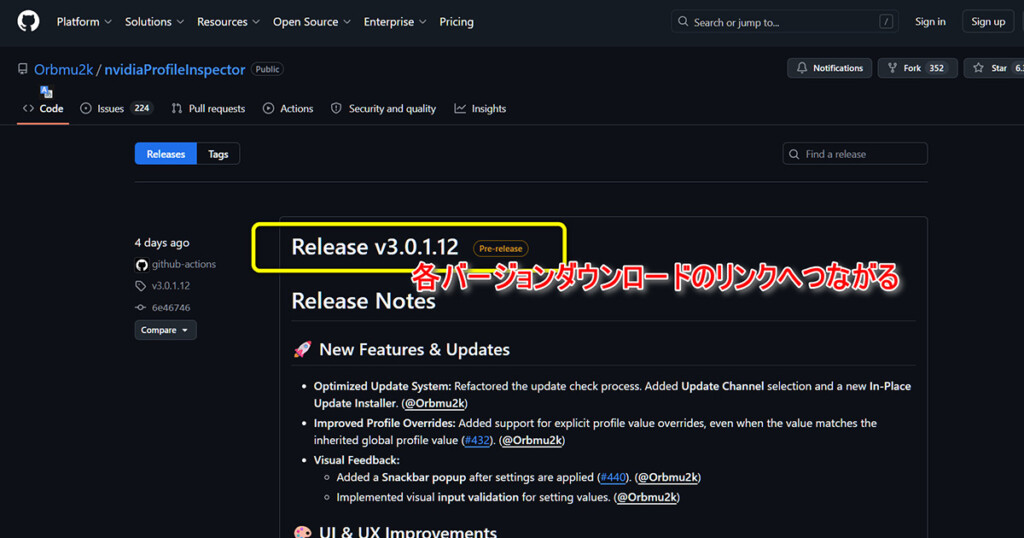Open the v3.0.1.12 tag link

click(x=170, y=286)
